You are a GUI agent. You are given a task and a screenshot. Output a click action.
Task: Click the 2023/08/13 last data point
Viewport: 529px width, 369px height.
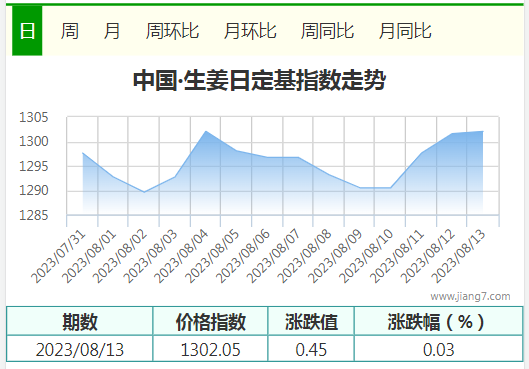483,132
